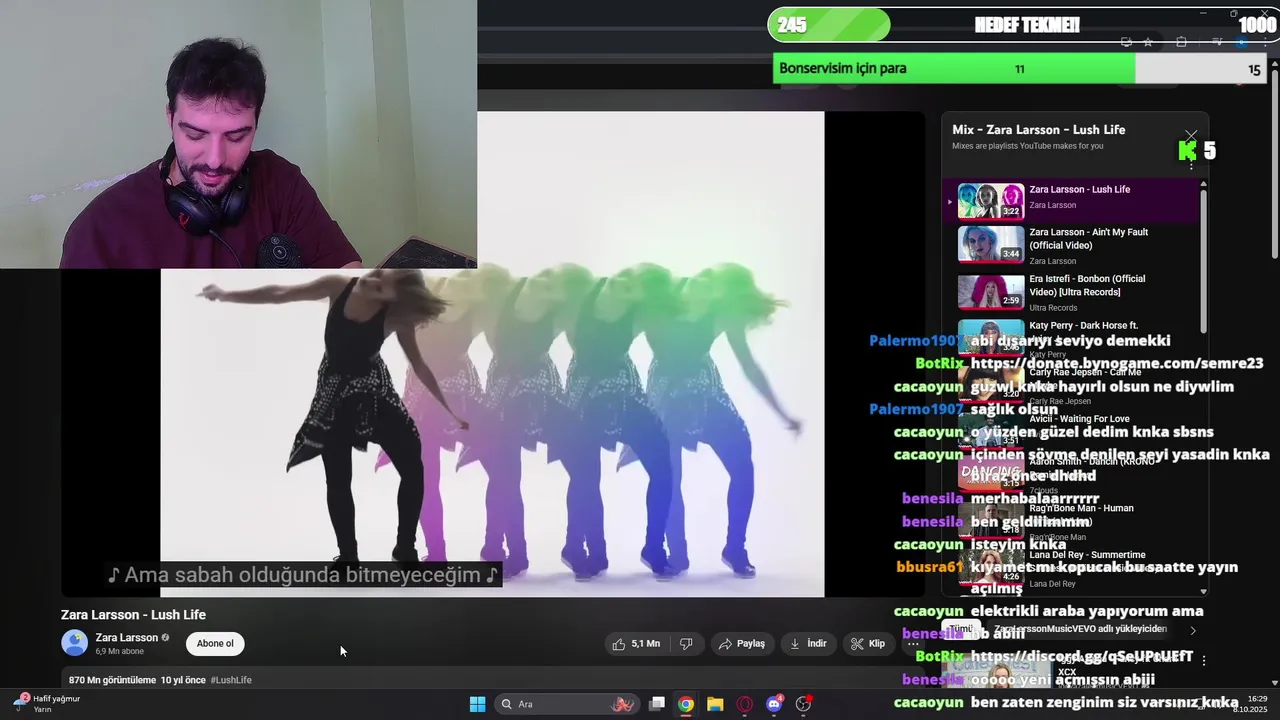The width and height of the screenshot is (1280, 720).
Task: Switch to Google Chrome in taskbar
Action: (685, 704)
